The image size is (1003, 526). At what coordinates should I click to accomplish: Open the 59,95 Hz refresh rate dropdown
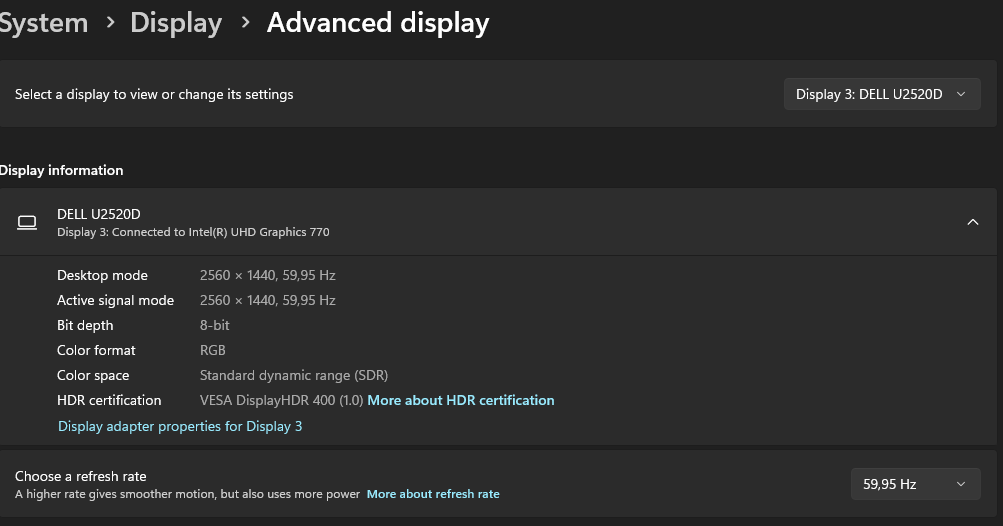[915, 484]
